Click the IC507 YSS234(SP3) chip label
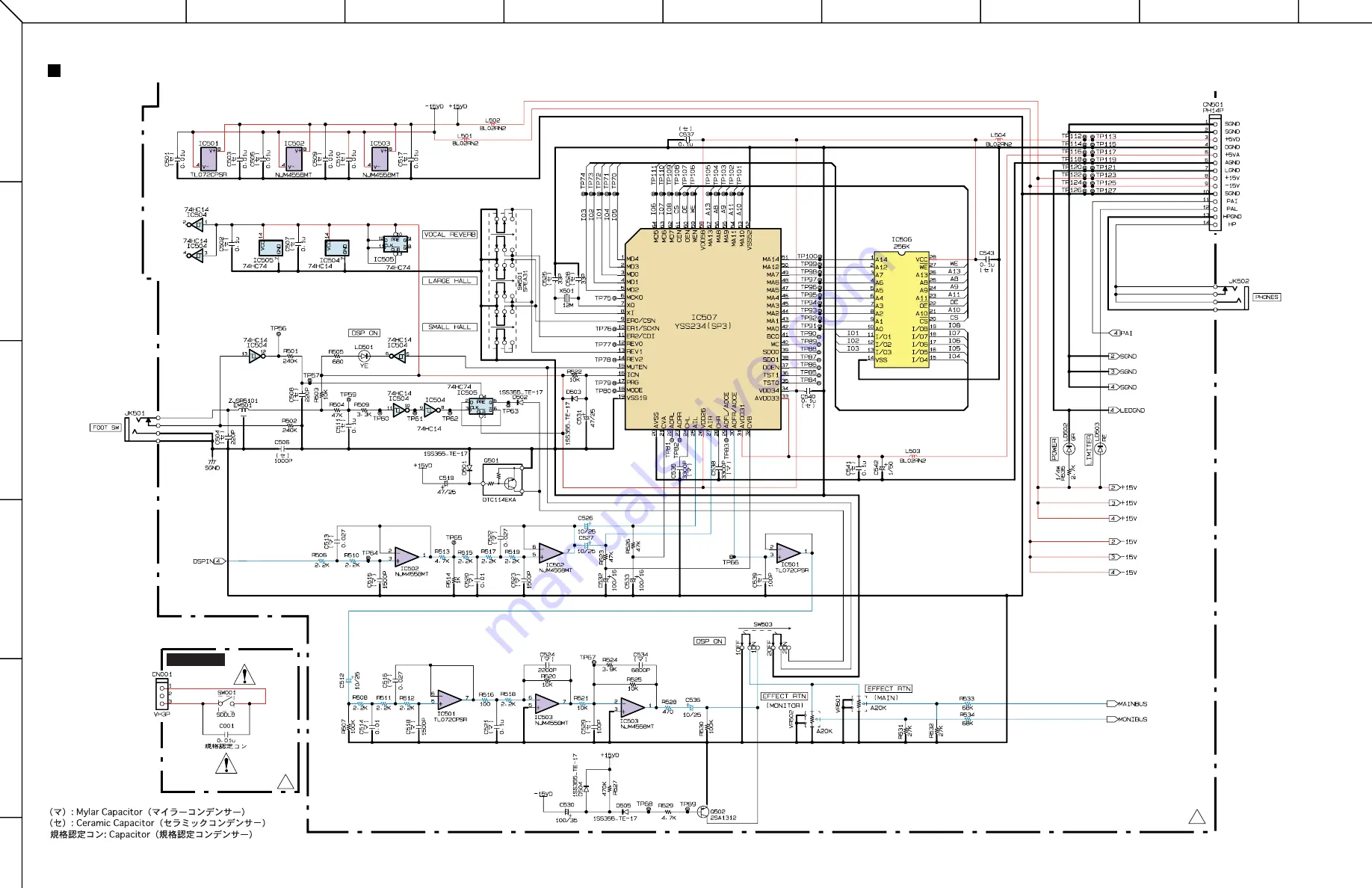Viewport: 1372px width, 888px height. tap(703, 321)
